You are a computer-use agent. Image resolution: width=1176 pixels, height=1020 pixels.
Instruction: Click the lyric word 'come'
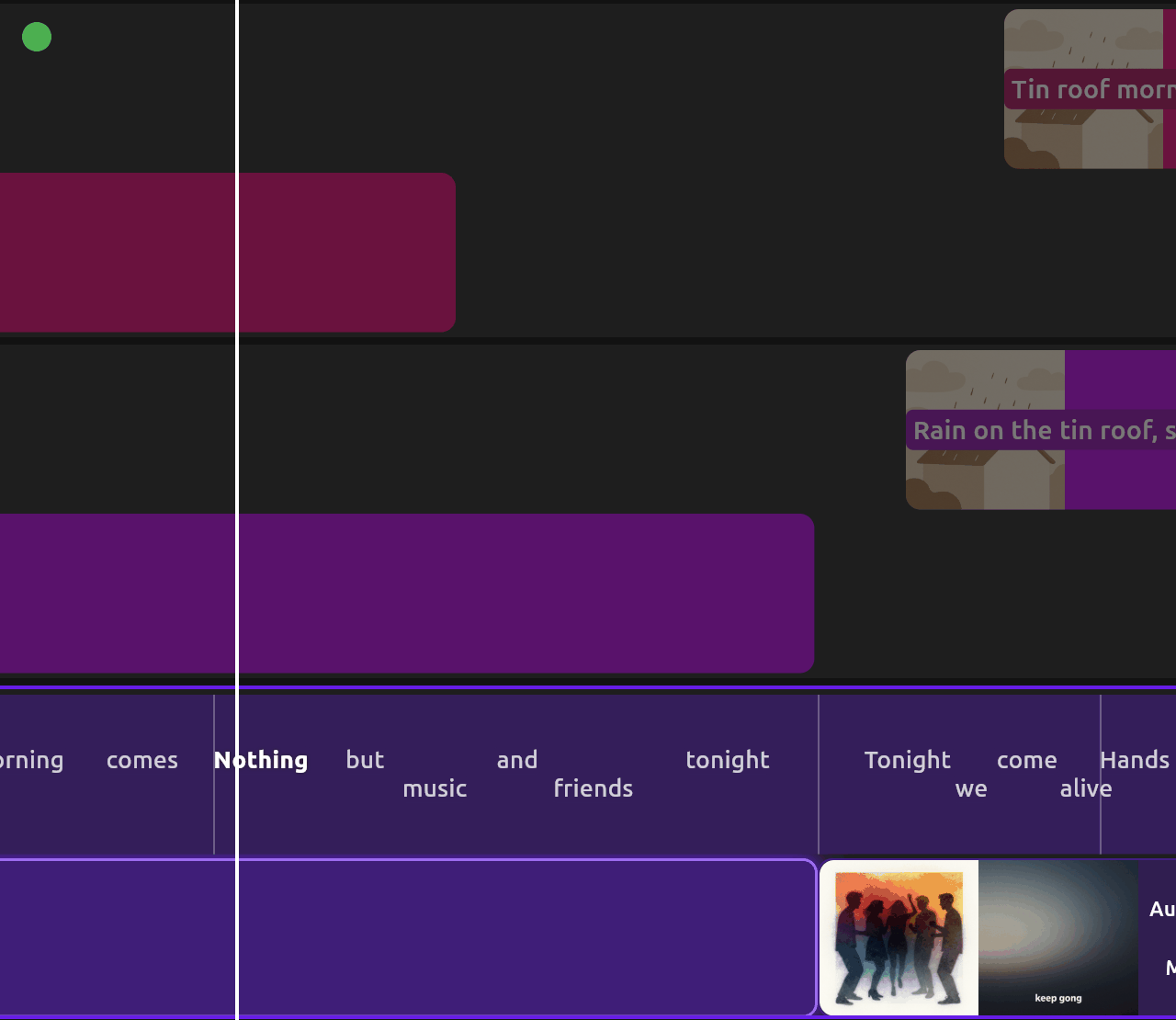[1027, 760]
